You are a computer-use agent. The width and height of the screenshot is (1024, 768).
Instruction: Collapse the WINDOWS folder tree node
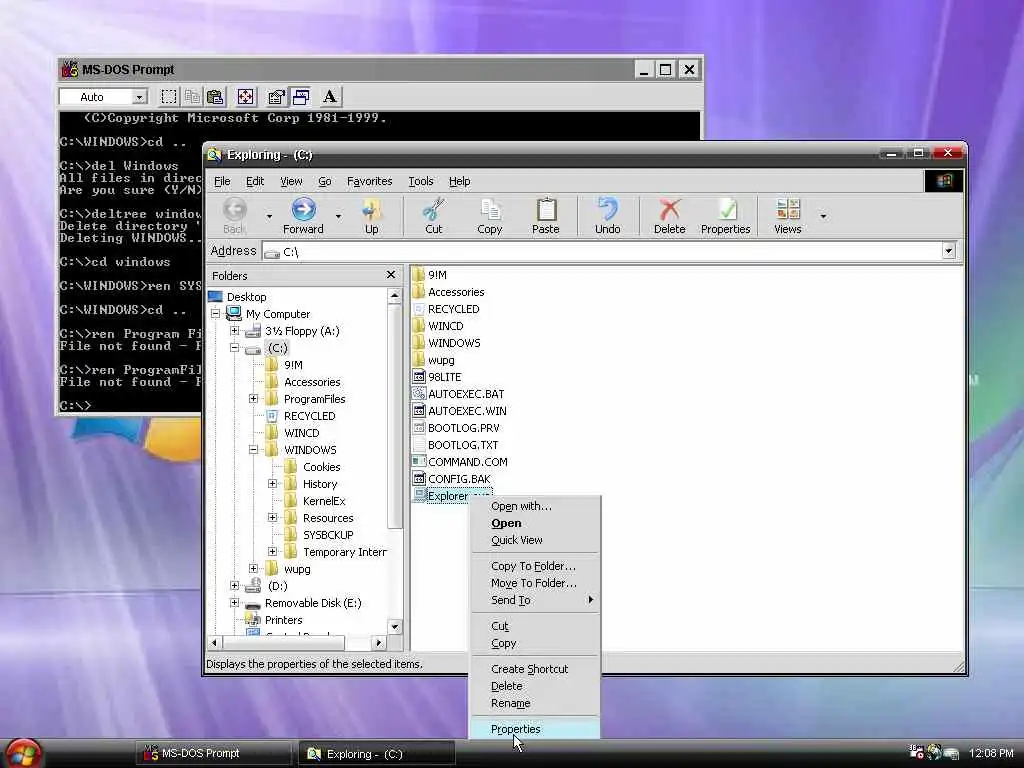tap(253, 450)
